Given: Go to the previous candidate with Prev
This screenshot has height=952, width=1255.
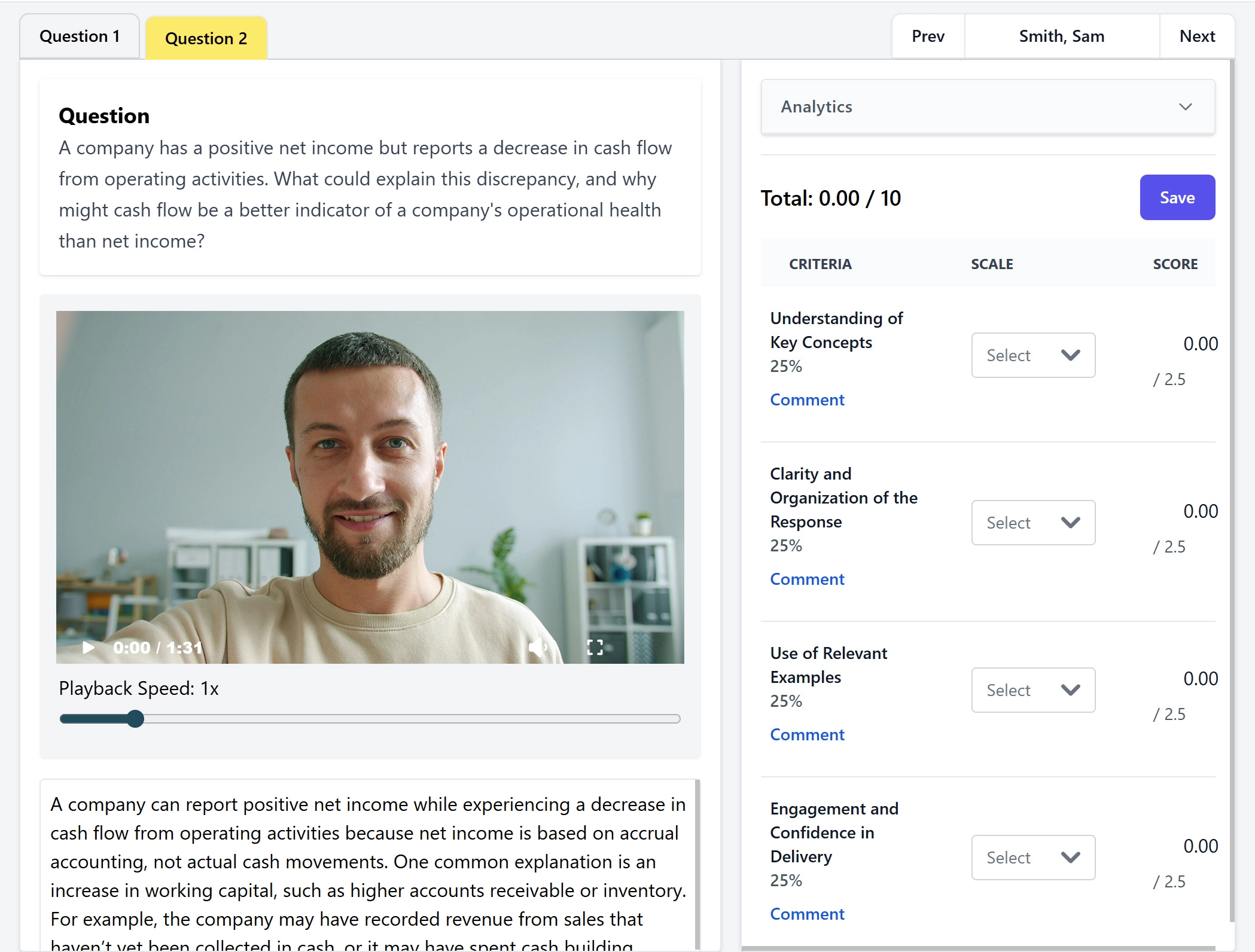Looking at the screenshot, I should pyautogui.click(x=928, y=36).
